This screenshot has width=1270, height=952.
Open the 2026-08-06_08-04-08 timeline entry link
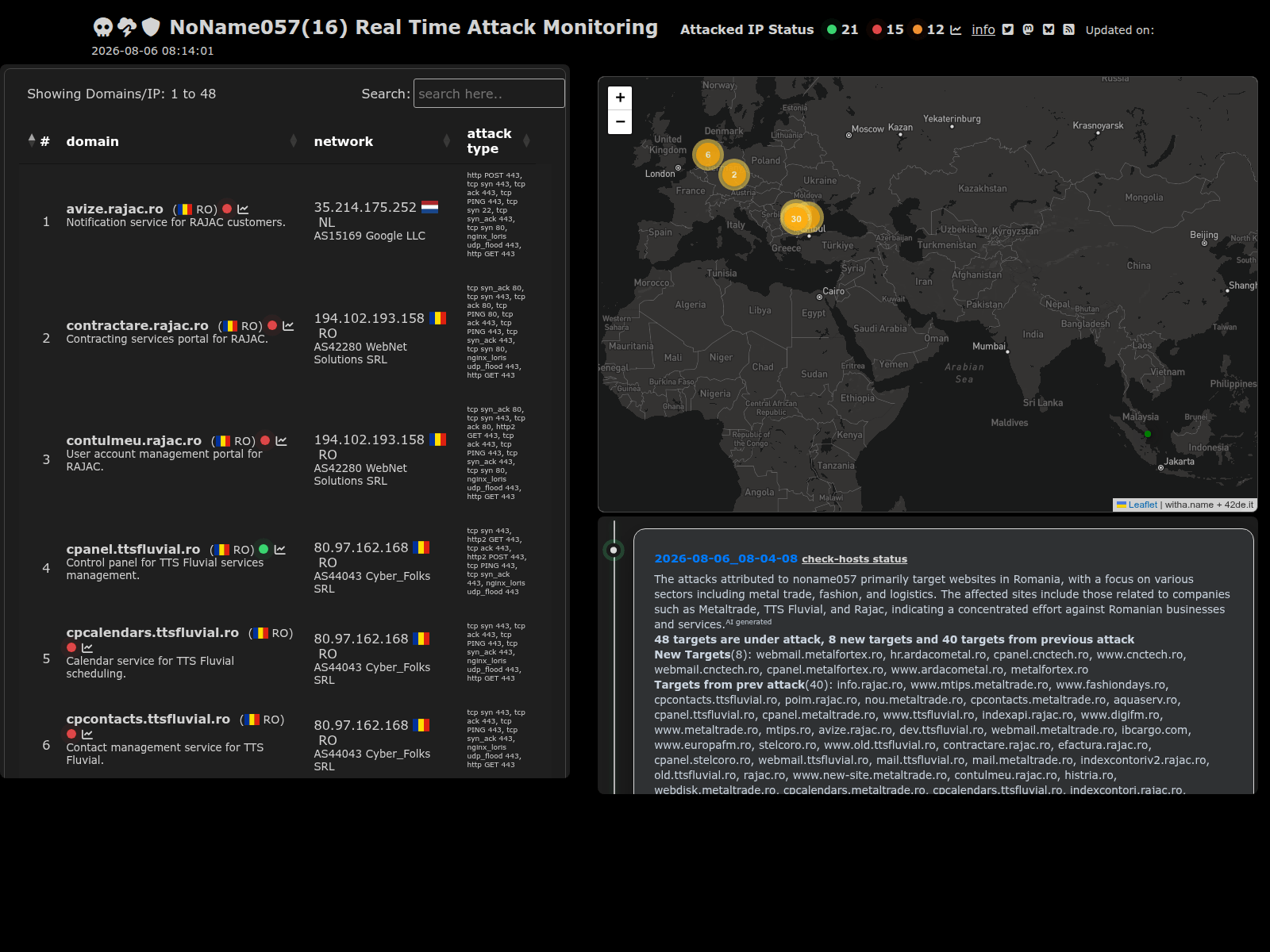[x=725, y=559]
